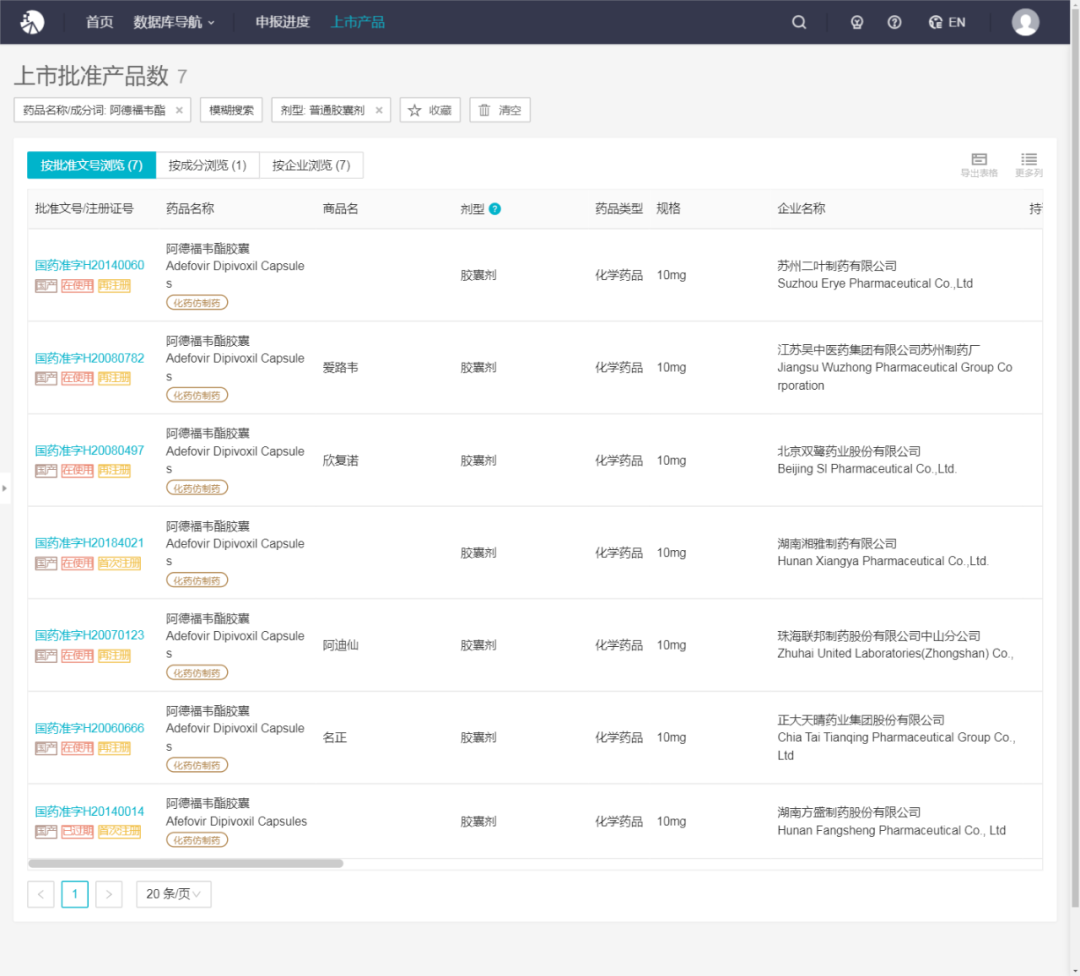Open approval number 国药准字H20140014
The image size is (1080, 976).
(x=90, y=811)
